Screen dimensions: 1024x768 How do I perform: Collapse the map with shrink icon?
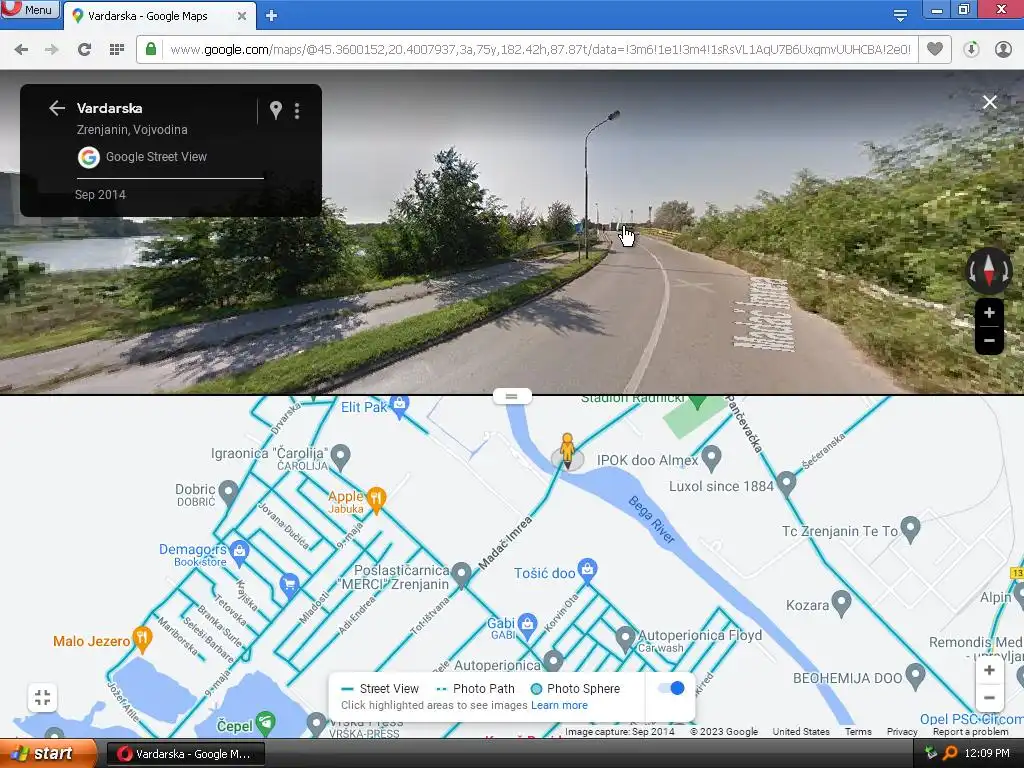point(42,697)
